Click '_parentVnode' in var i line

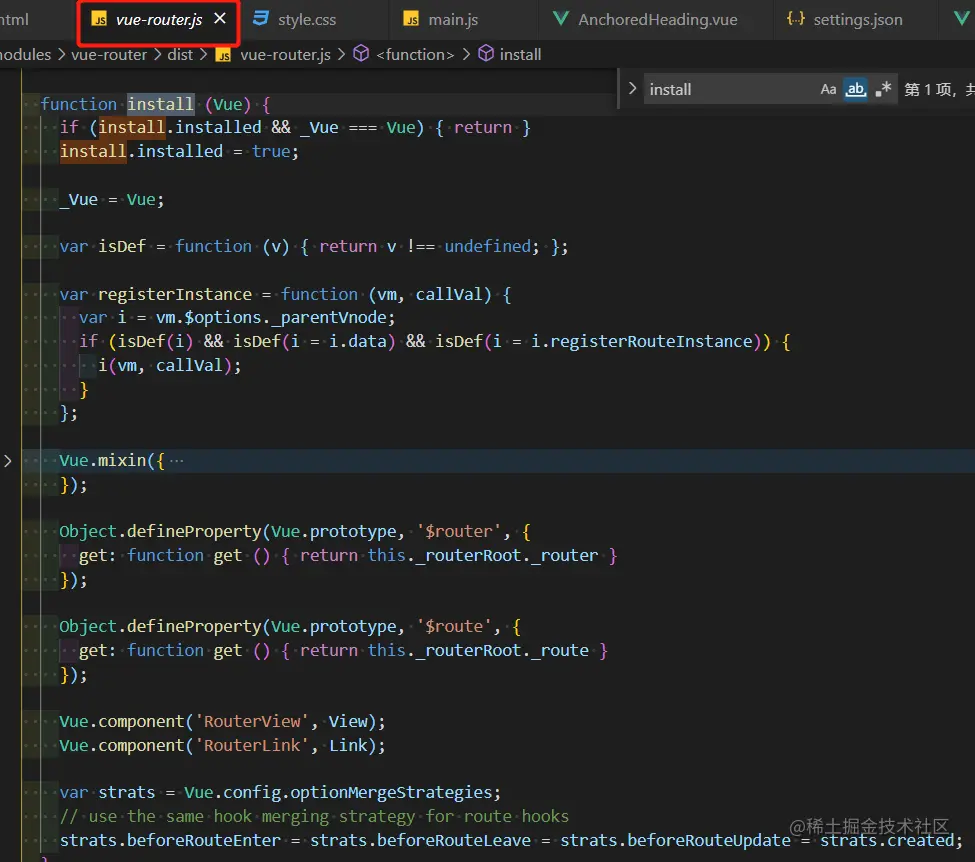tap(329, 317)
